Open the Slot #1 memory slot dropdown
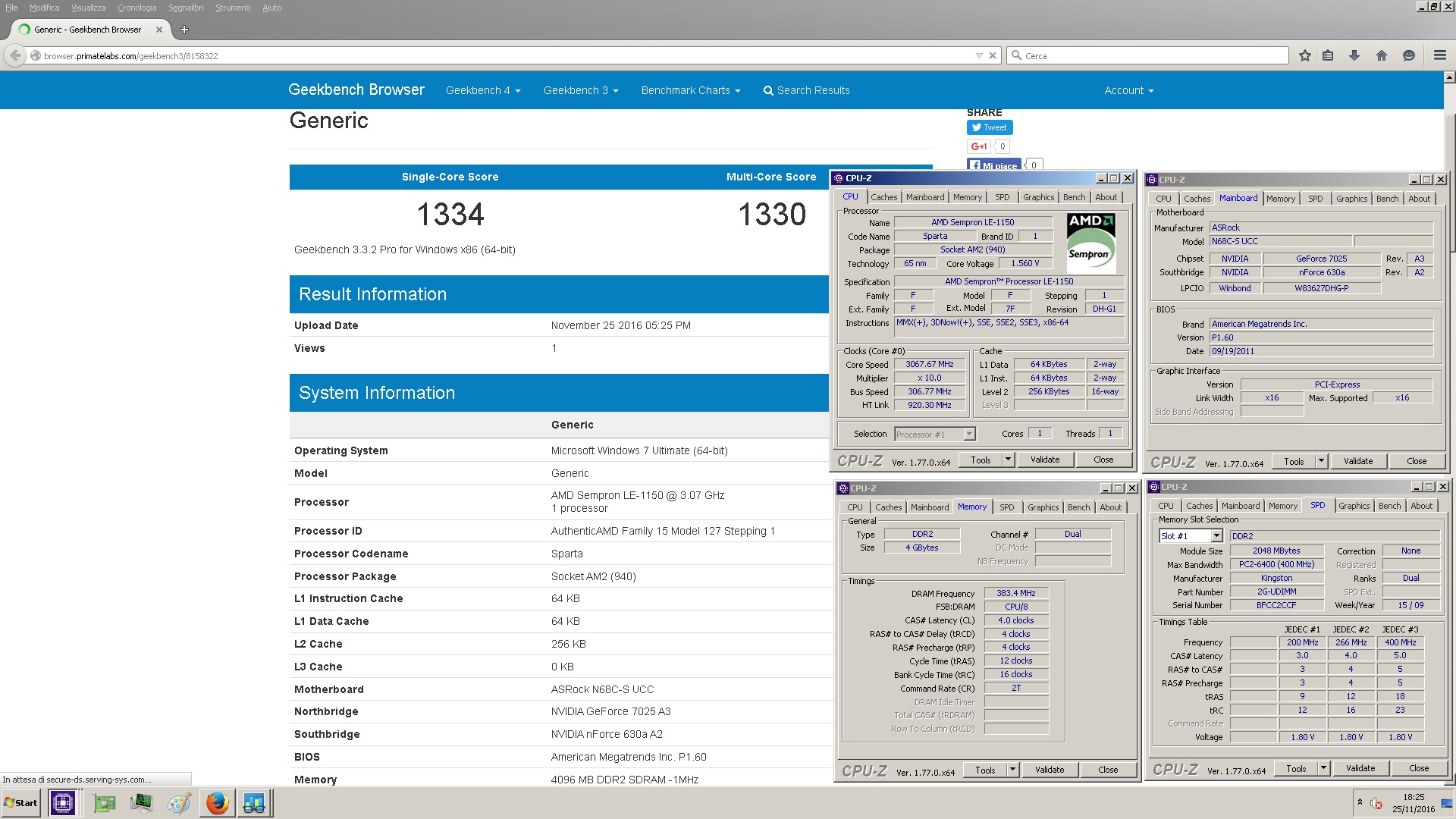The width and height of the screenshot is (1456, 819). click(x=1217, y=536)
